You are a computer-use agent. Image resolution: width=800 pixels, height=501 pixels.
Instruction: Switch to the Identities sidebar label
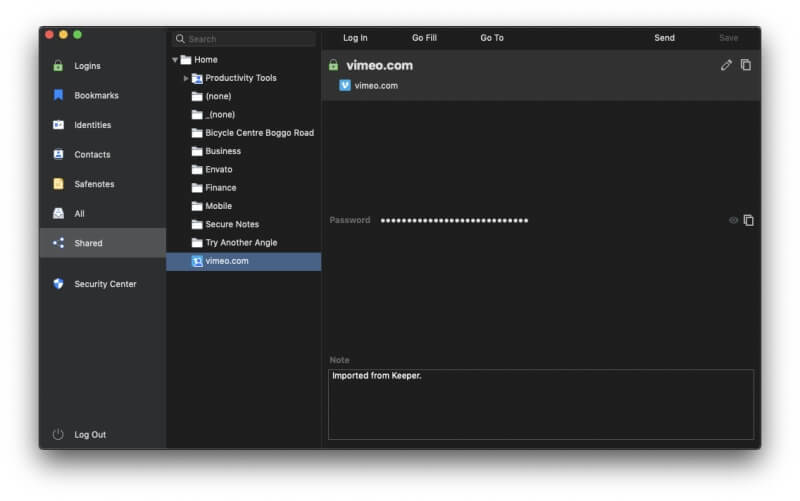tap(92, 125)
